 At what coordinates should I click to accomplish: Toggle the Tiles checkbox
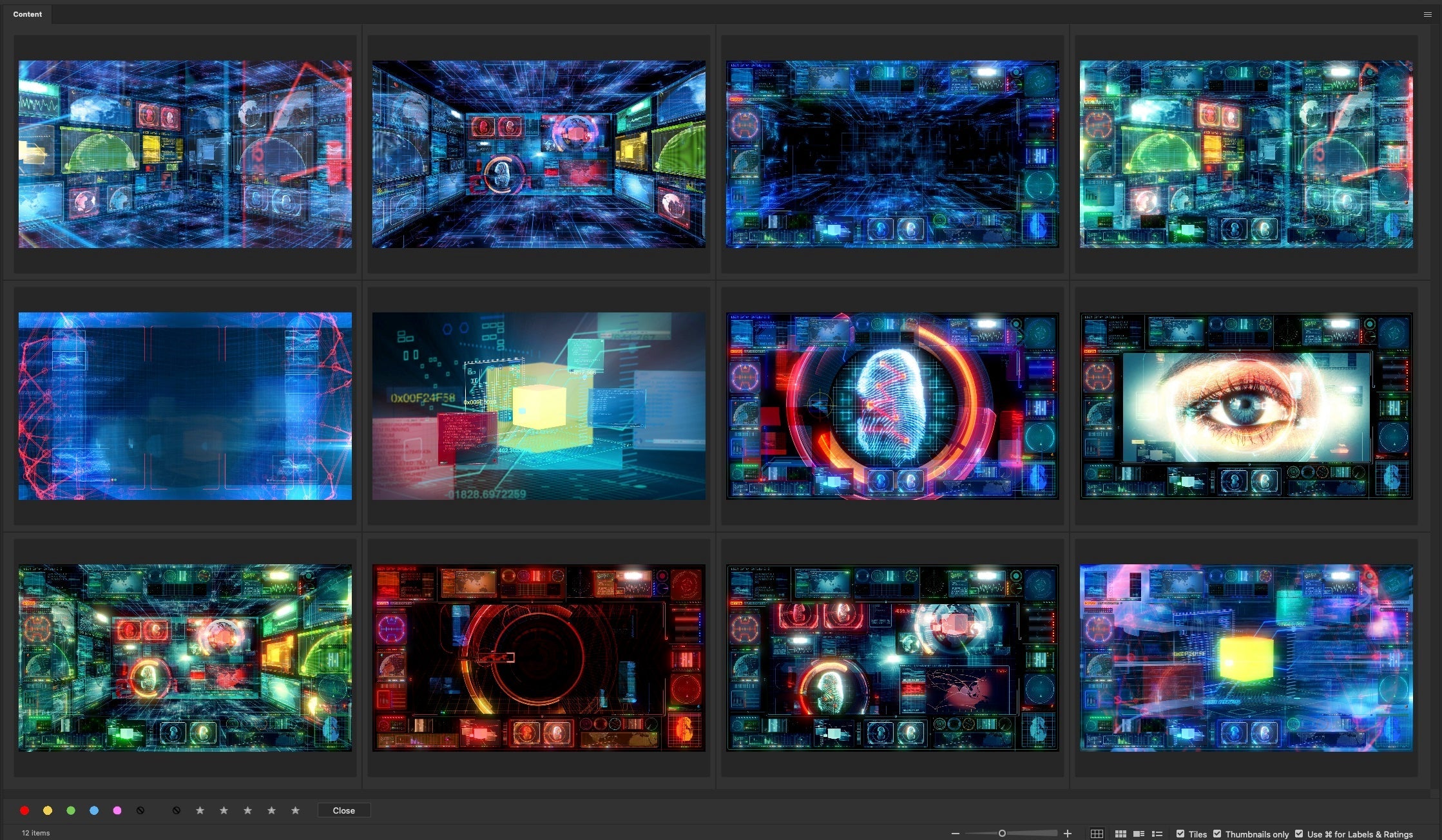1180,833
